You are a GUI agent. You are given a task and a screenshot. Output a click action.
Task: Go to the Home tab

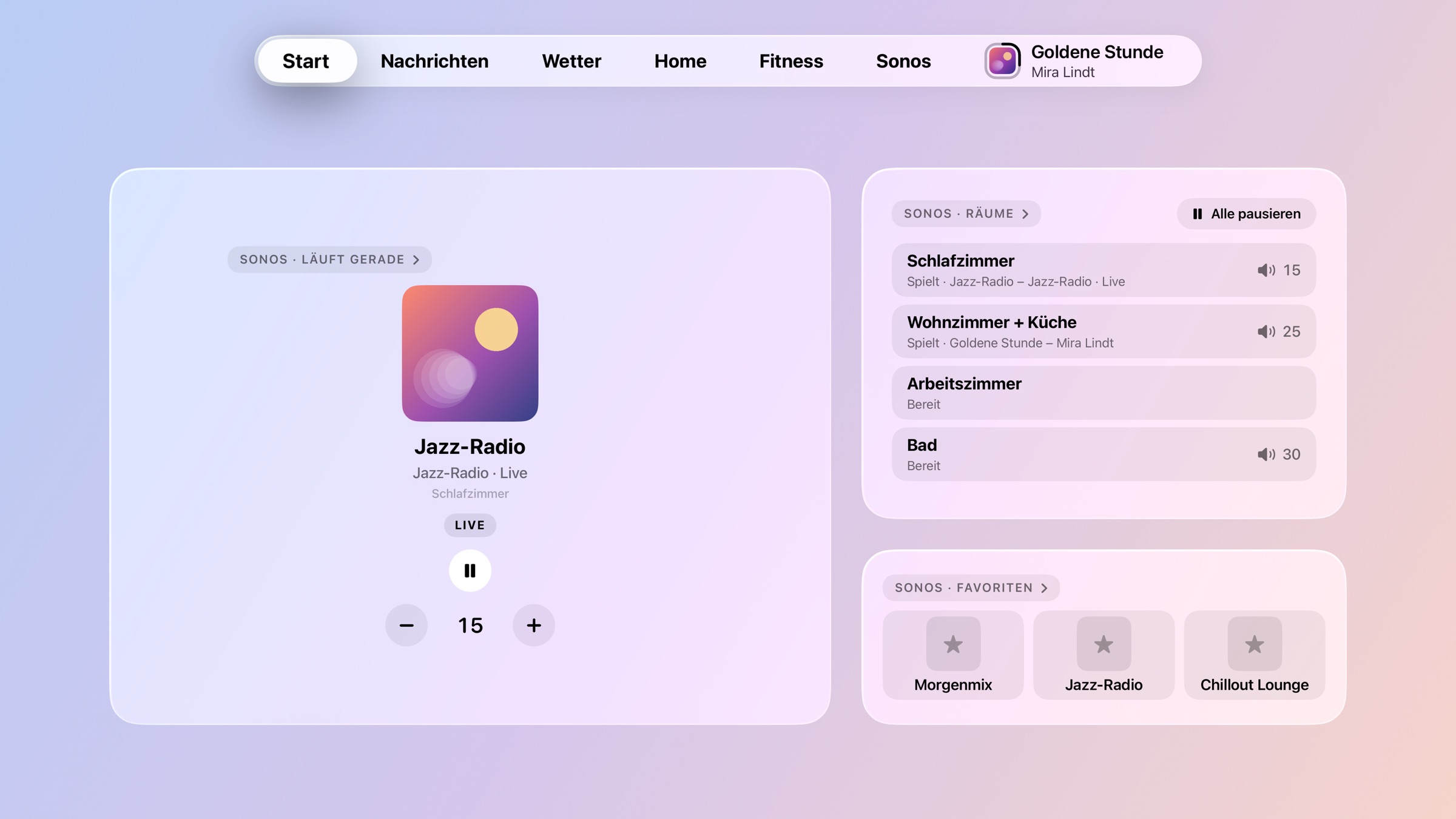click(680, 61)
